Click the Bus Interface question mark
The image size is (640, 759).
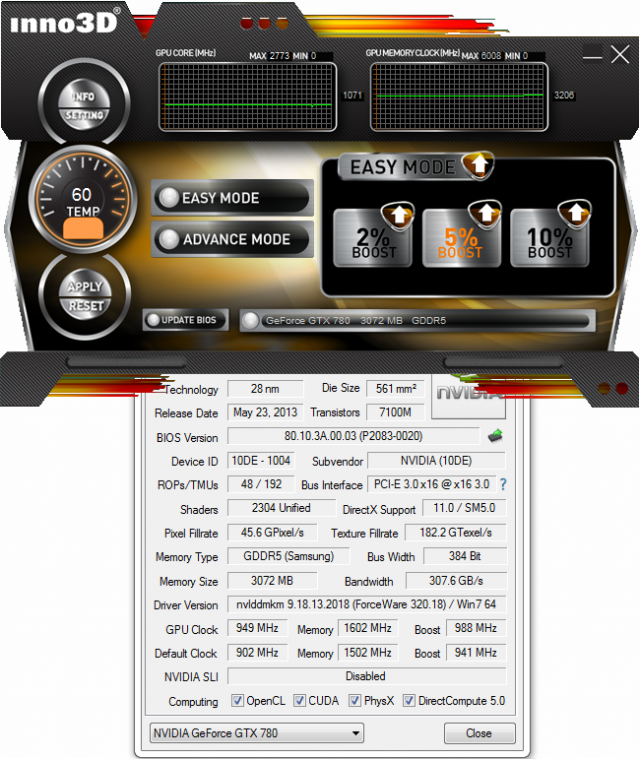(503, 484)
